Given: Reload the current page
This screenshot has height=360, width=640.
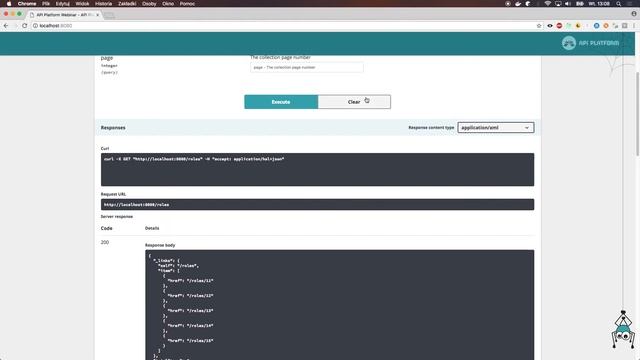Looking at the screenshot, I should [24, 25].
